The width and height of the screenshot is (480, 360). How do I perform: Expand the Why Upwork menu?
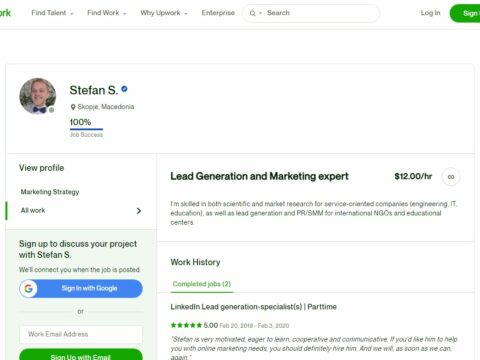coord(164,13)
